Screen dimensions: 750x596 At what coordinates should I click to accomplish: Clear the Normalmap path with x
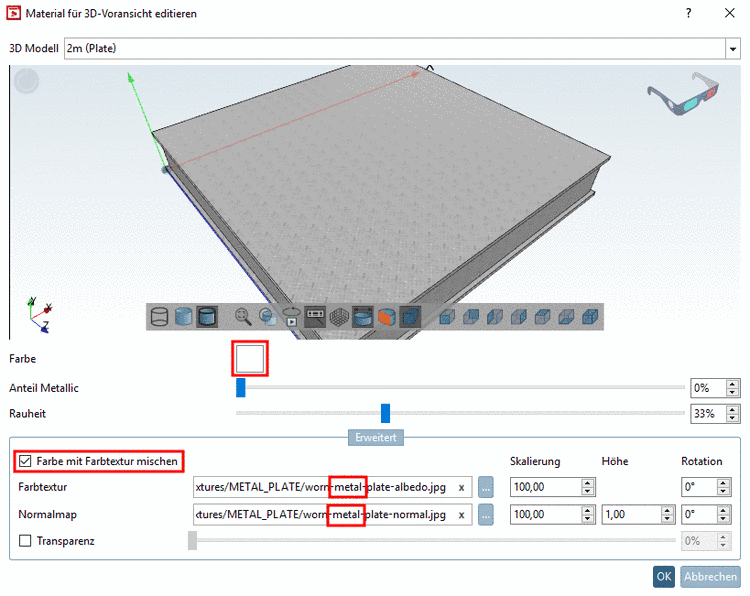tap(461, 515)
